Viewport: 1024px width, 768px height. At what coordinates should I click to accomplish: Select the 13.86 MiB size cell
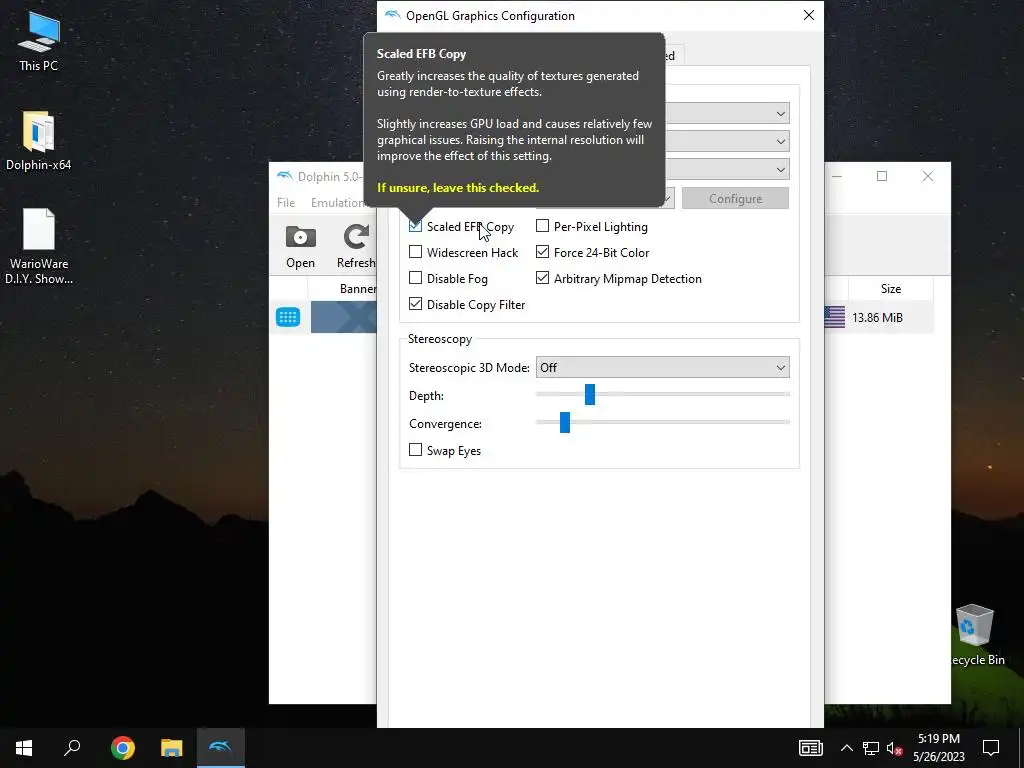878,318
